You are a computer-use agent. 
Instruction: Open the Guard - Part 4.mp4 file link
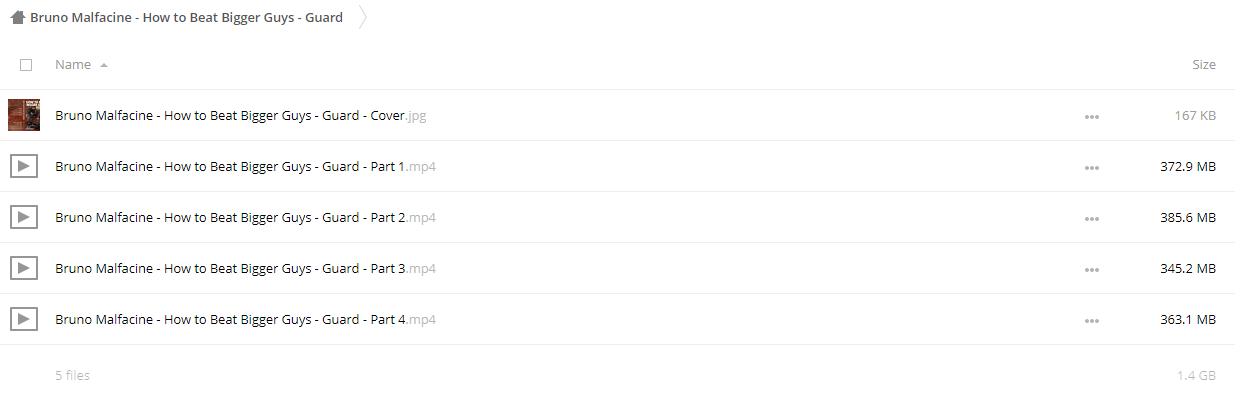pyautogui.click(x=245, y=320)
